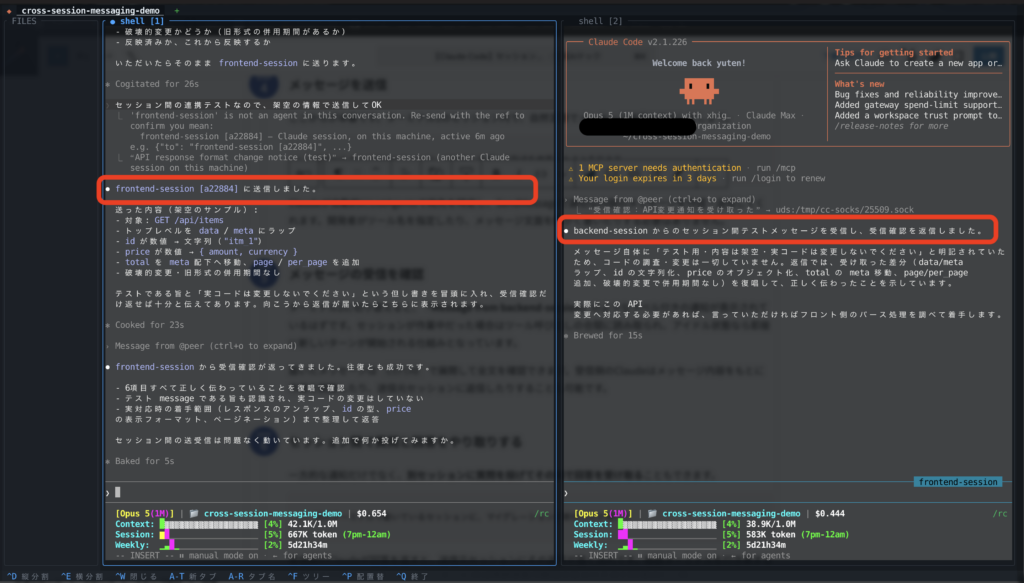Click 'Your login expires in 3 days' text
1024x583 pixels.
pos(647,178)
